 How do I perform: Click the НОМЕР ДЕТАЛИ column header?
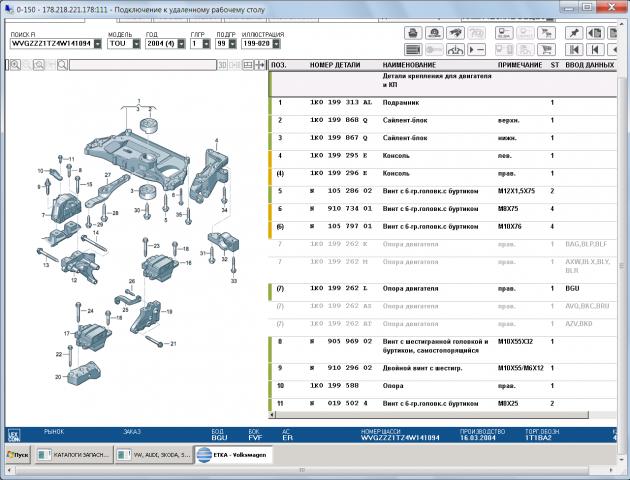tap(335, 65)
